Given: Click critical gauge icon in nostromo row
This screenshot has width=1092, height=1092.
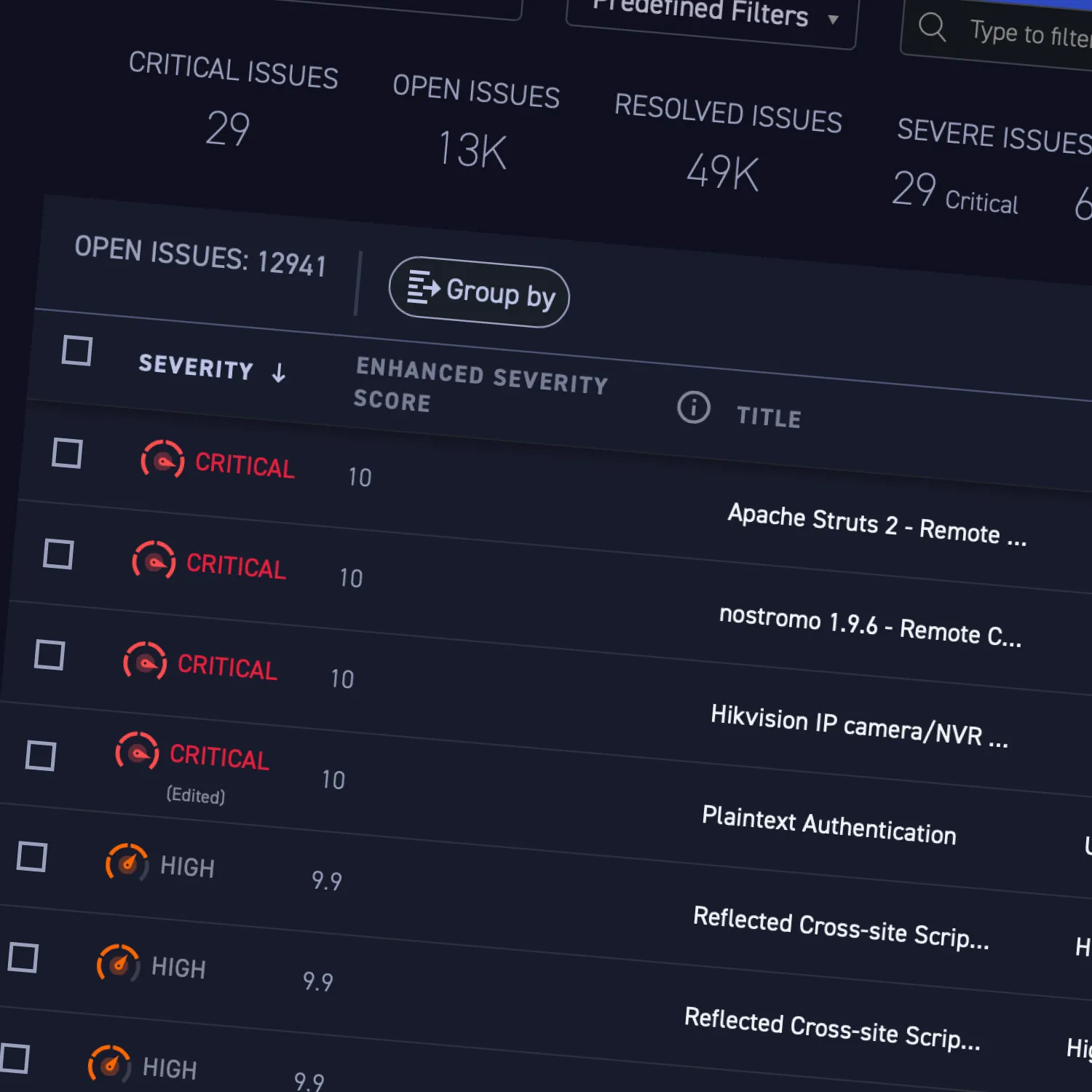Looking at the screenshot, I should tap(154, 561).
